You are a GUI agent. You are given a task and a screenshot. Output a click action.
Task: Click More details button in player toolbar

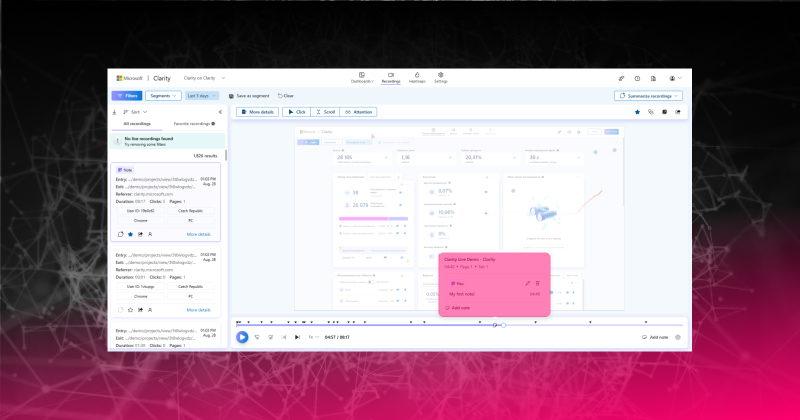pos(258,112)
